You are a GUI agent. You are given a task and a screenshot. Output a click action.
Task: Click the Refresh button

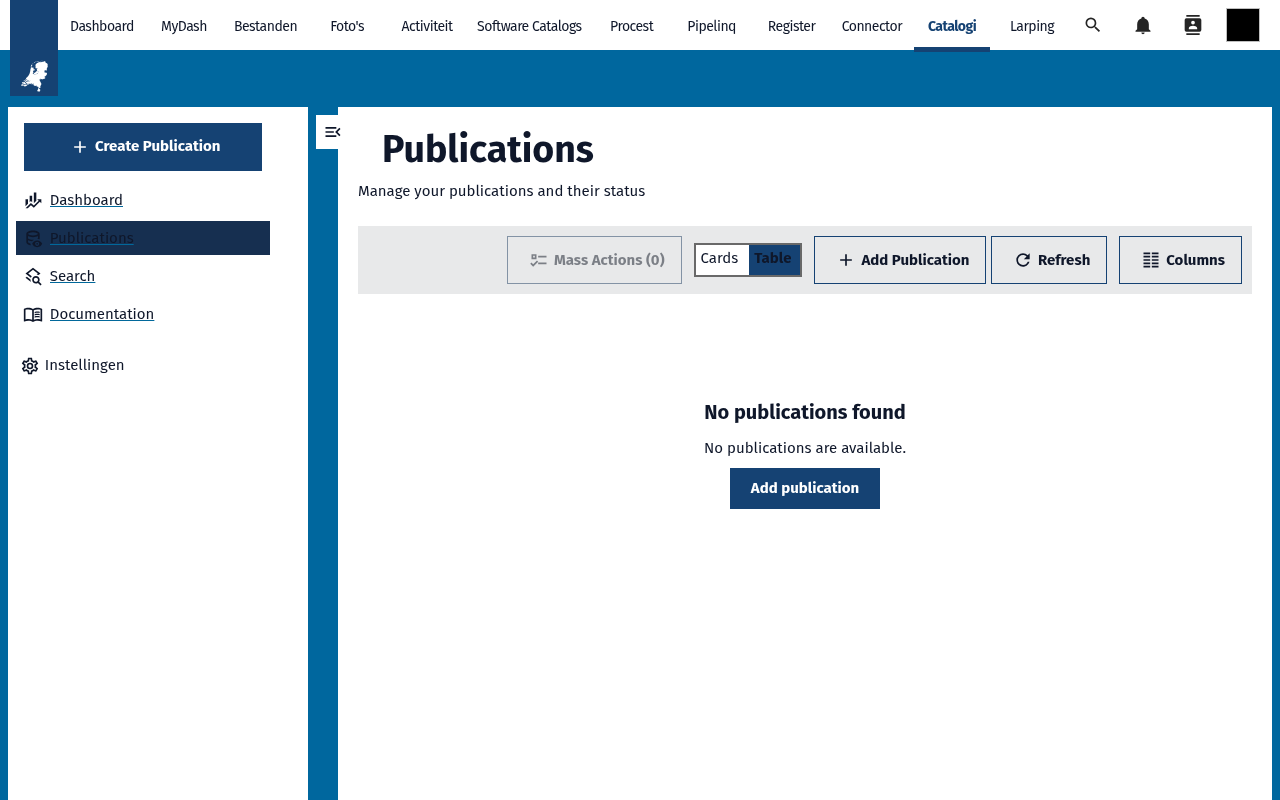[1049, 260]
